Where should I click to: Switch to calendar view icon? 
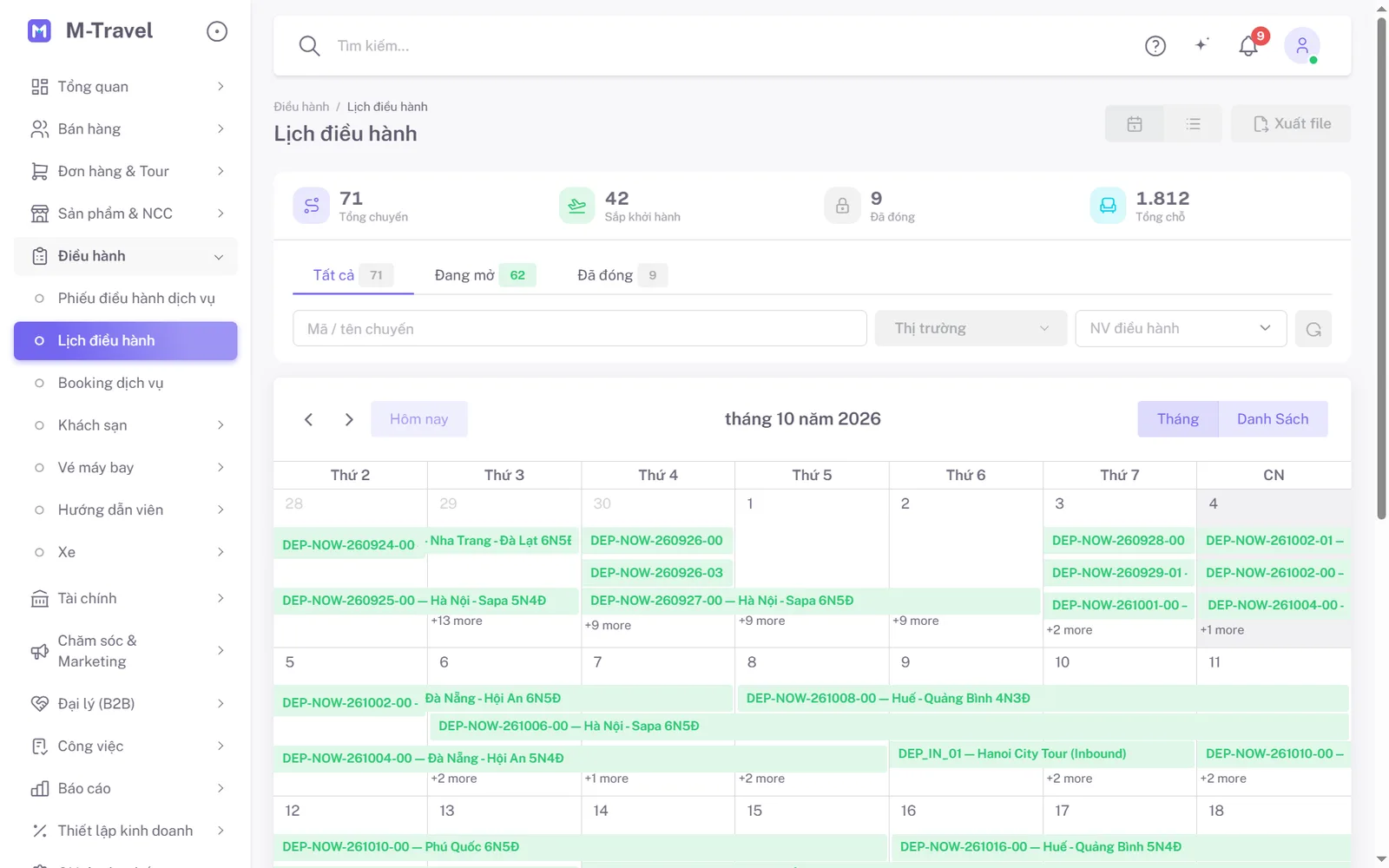(x=1135, y=124)
